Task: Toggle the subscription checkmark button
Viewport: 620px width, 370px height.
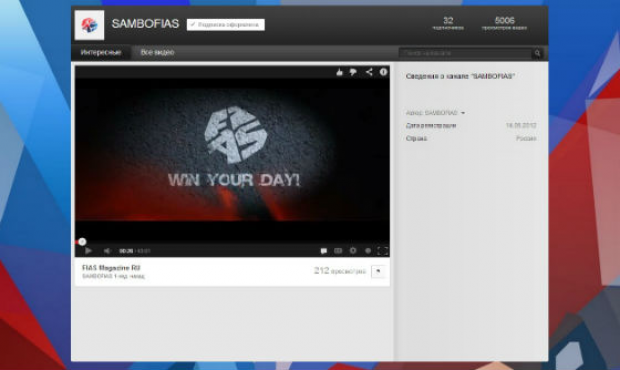Action: coord(225,25)
